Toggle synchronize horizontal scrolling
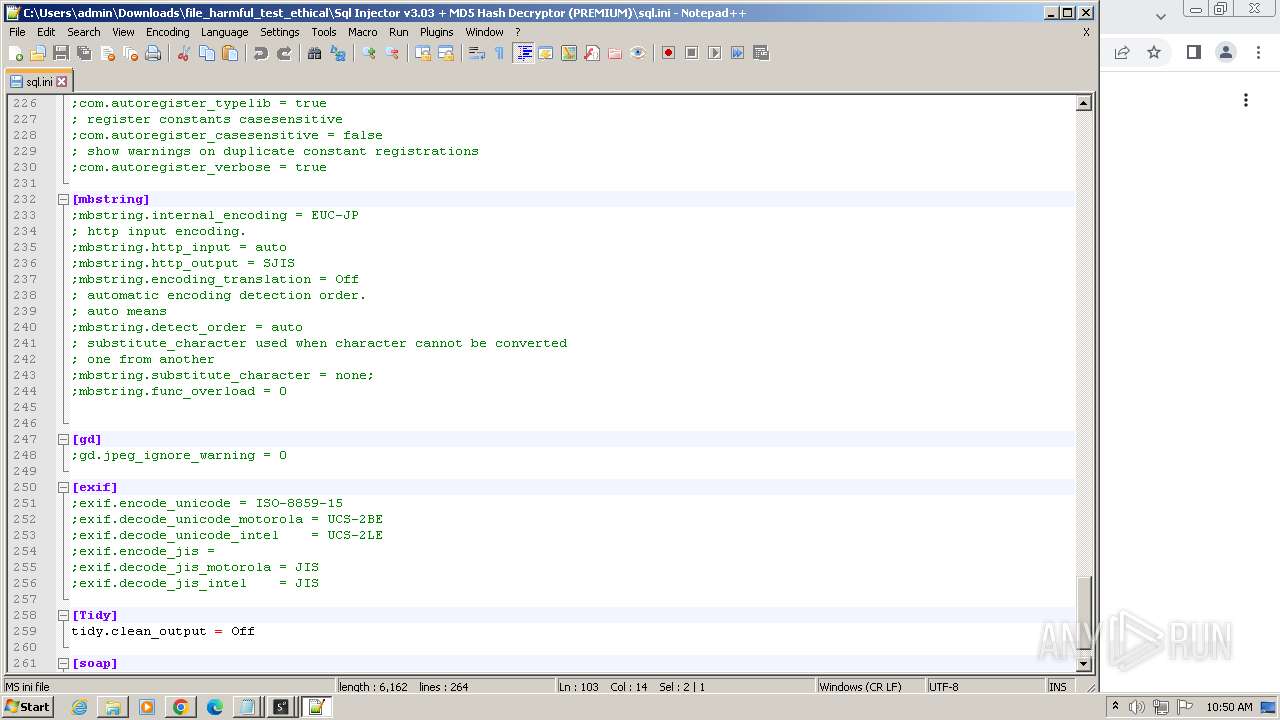This screenshot has width=1280, height=720. (x=446, y=53)
